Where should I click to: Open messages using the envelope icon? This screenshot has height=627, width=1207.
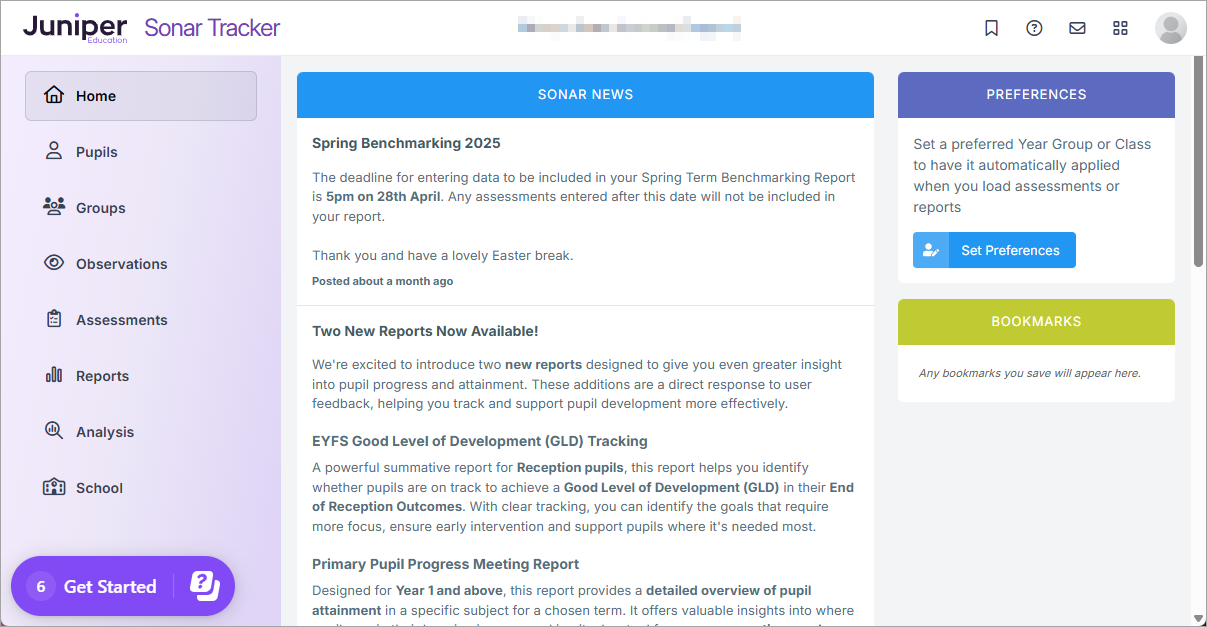tap(1077, 28)
